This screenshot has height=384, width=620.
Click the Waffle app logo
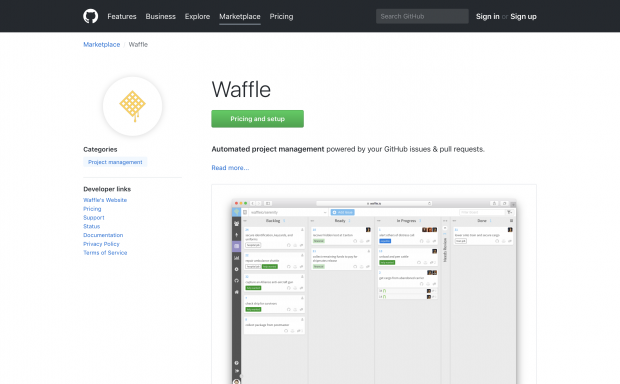pyautogui.click(x=132, y=106)
